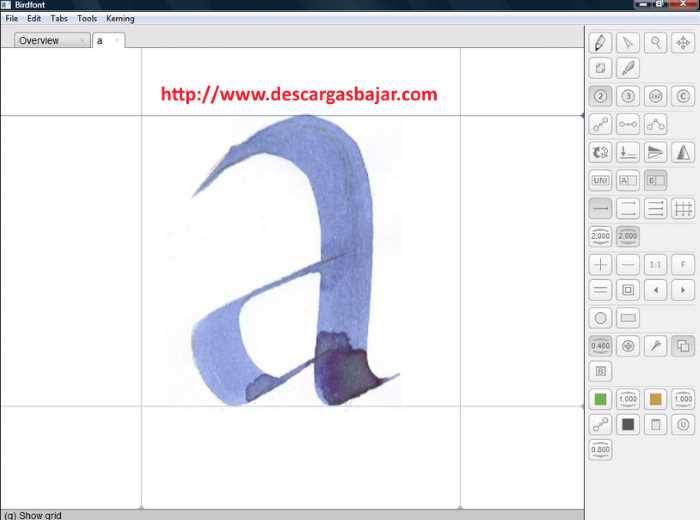Flip path with the horizontal-triangles icon
The image size is (700, 520).
655,153
